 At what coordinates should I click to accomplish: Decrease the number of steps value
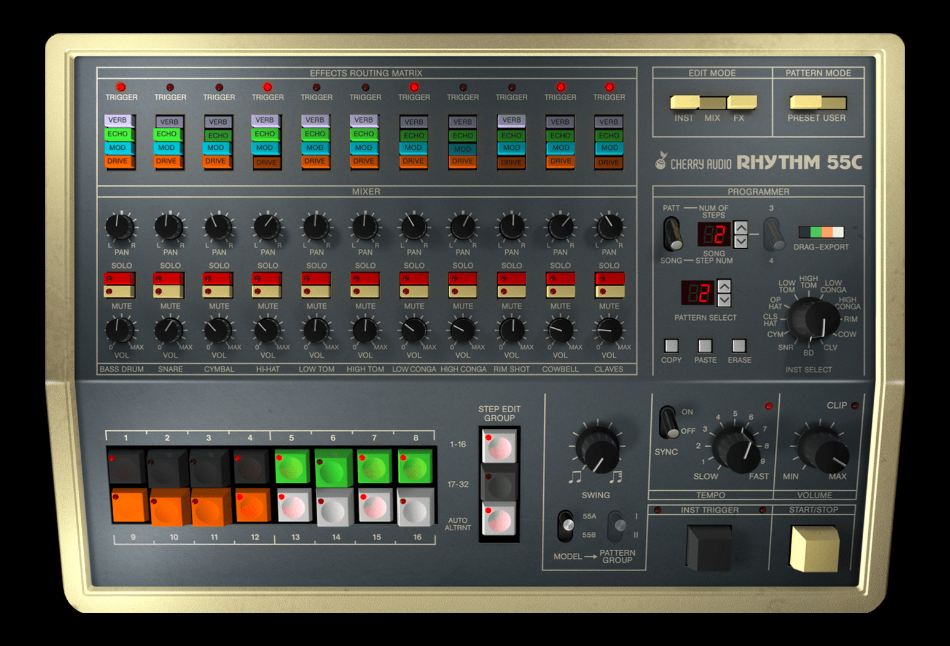(x=740, y=241)
